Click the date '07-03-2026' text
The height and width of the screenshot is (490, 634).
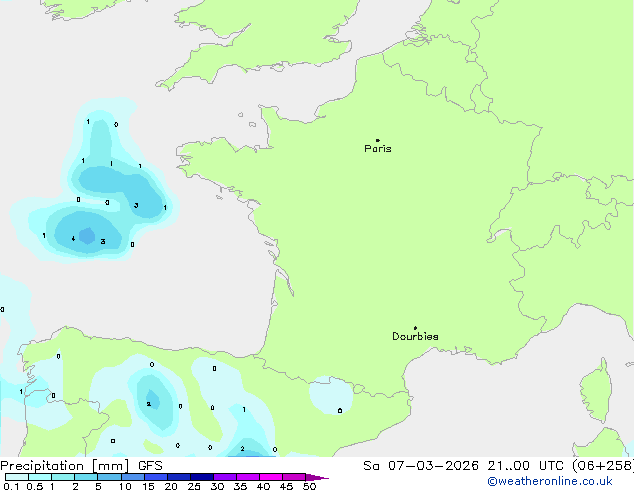433,466
